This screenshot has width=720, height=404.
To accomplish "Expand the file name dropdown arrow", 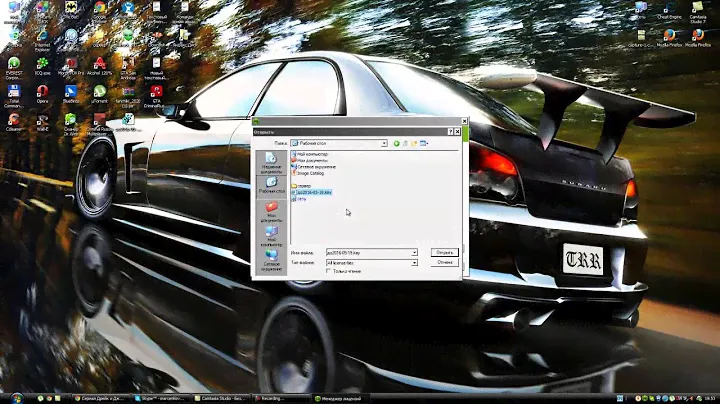I will [x=414, y=252].
